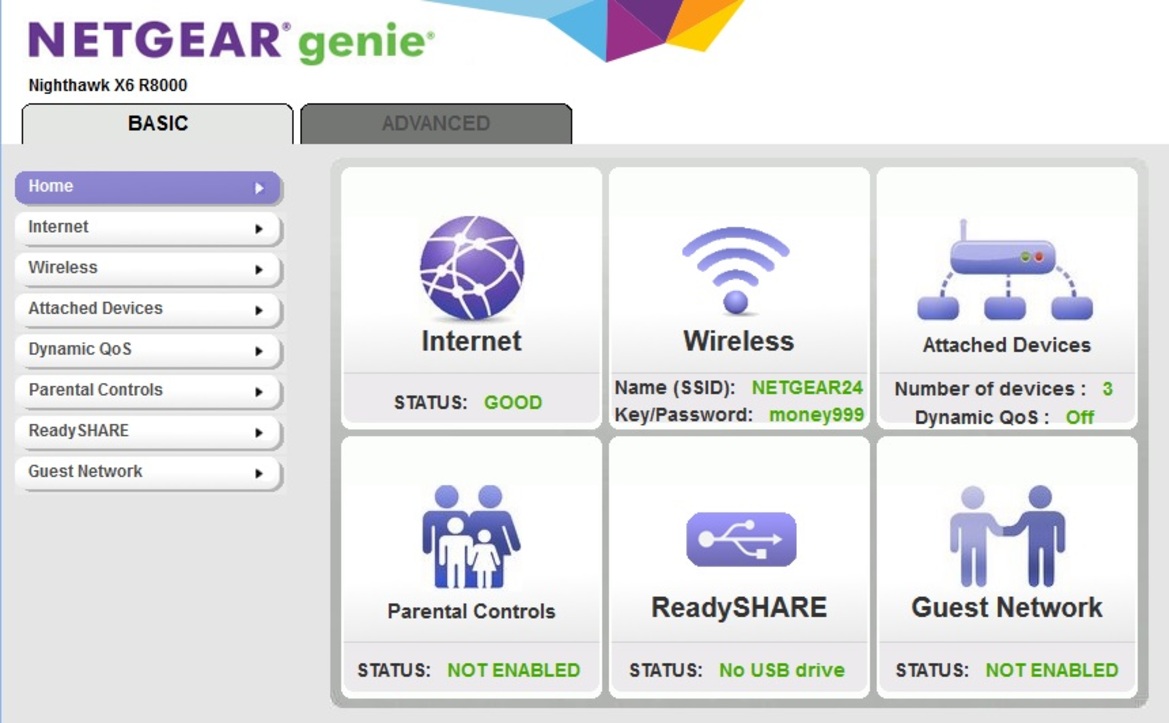Click the Name (SSID) label
1169x723 pixels.
[675, 388]
